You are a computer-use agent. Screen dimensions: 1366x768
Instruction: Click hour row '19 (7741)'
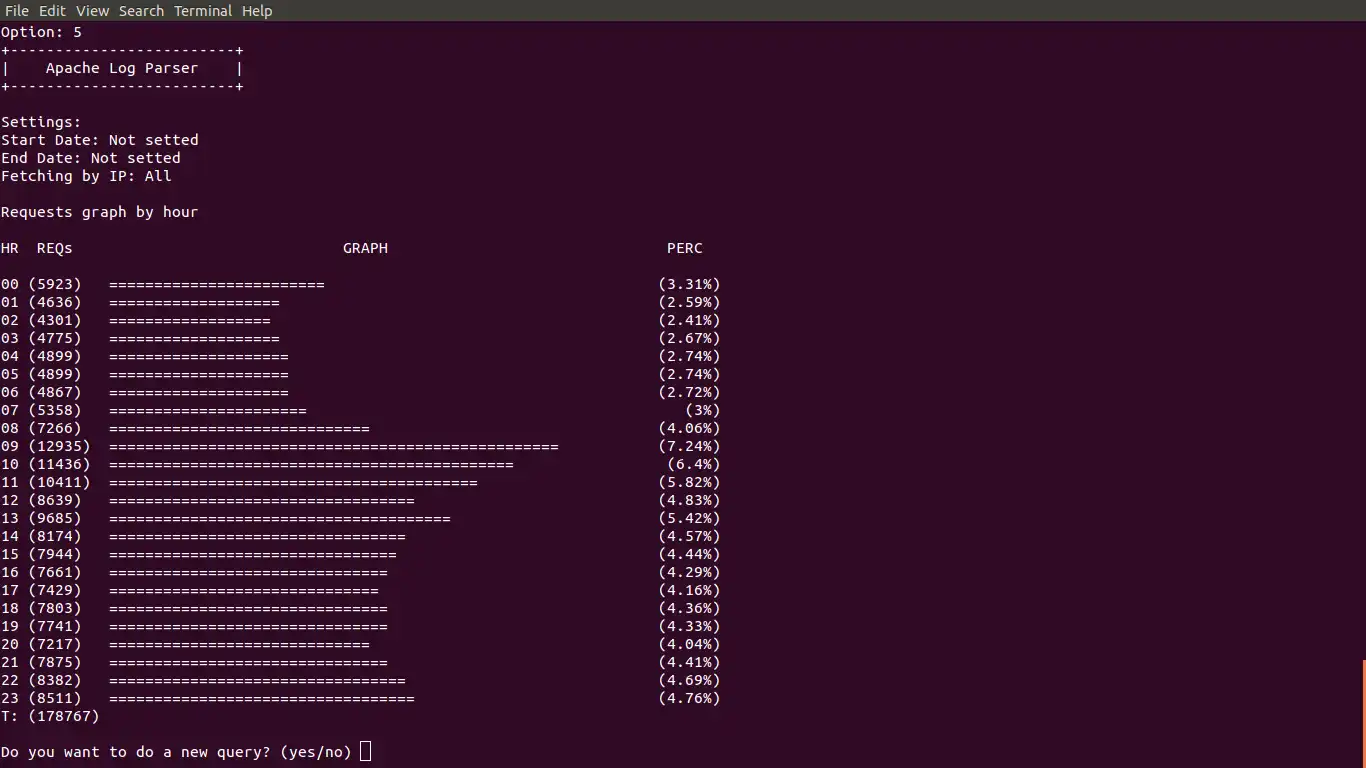click(361, 626)
